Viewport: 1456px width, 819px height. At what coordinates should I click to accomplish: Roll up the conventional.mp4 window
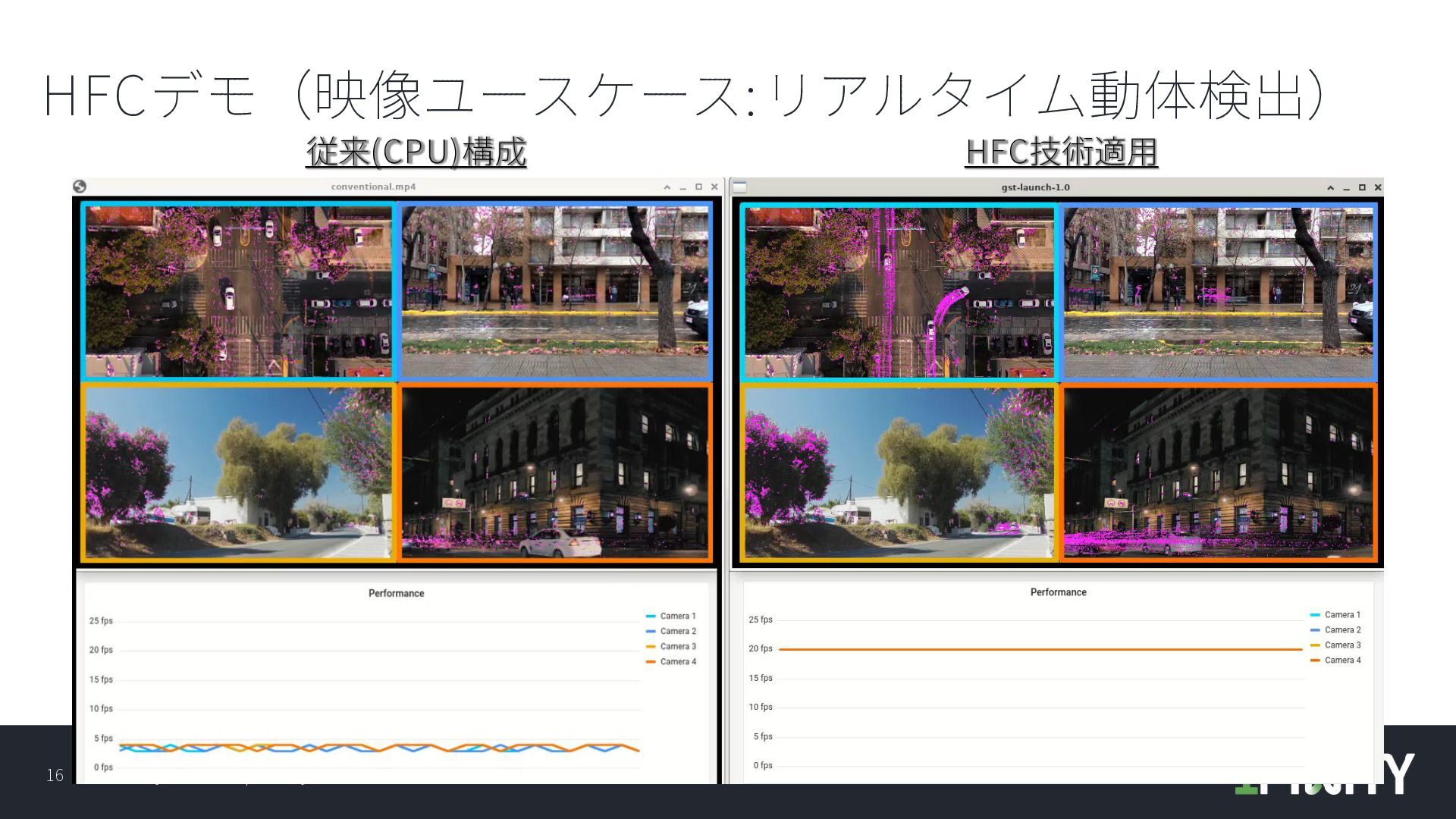[667, 187]
